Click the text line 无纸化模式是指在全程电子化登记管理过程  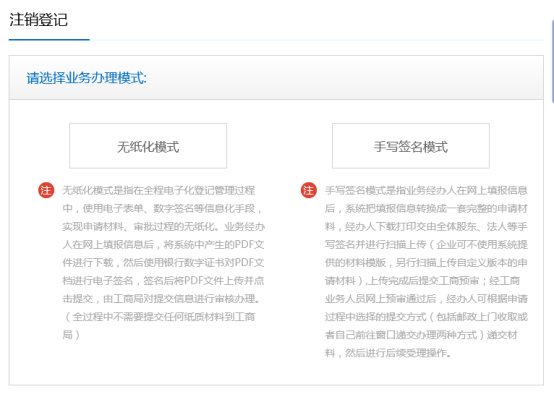point(159,191)
